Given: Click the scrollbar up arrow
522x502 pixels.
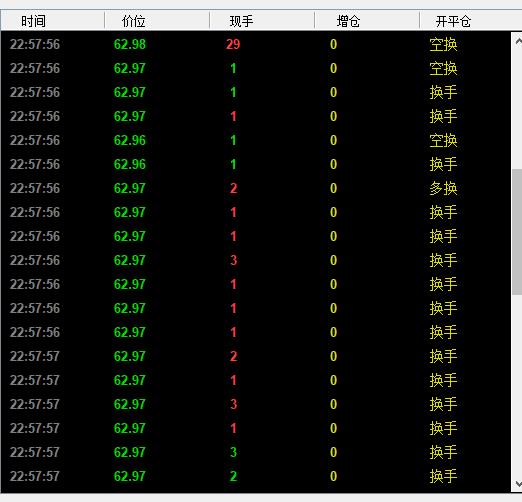Looking at the screenshot, I should pyautogui.click(x=517, y=41).
